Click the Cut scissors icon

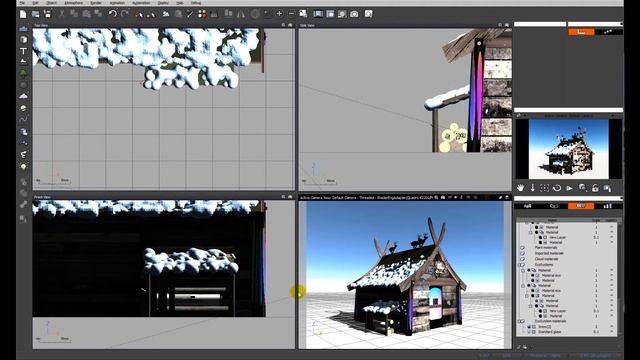tap(62, 14)
